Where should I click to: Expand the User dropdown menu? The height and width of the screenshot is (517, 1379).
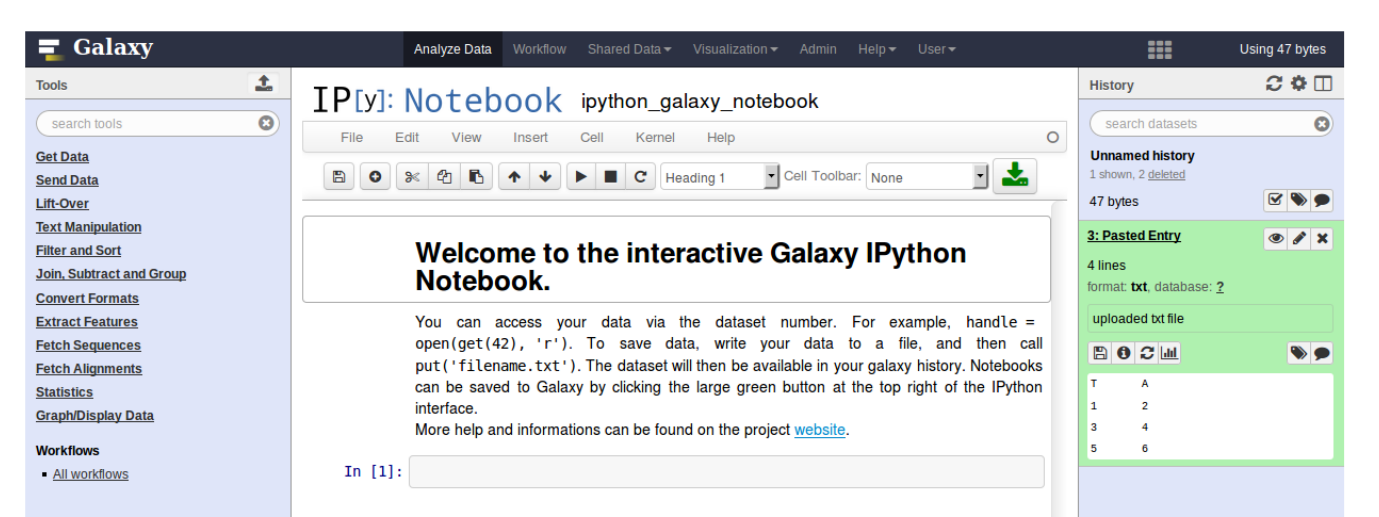937,49
